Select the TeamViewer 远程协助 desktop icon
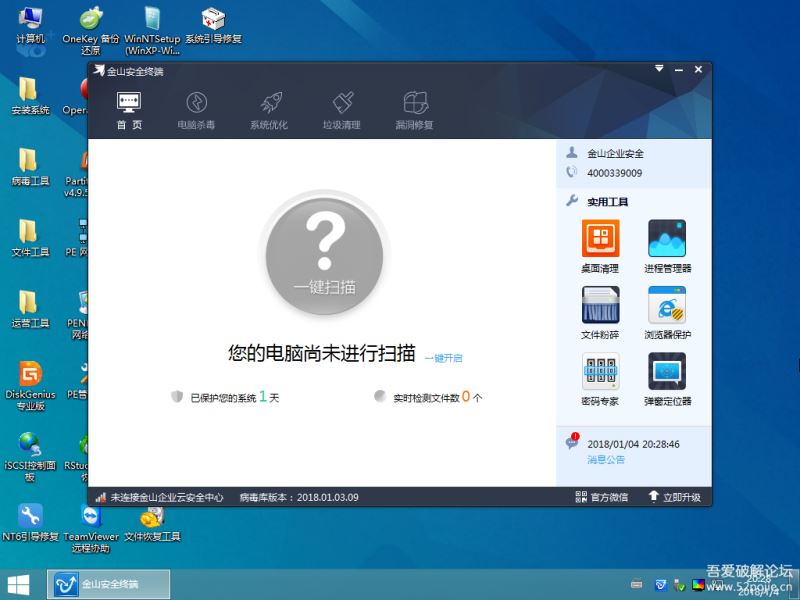 (x=91, y=528)
